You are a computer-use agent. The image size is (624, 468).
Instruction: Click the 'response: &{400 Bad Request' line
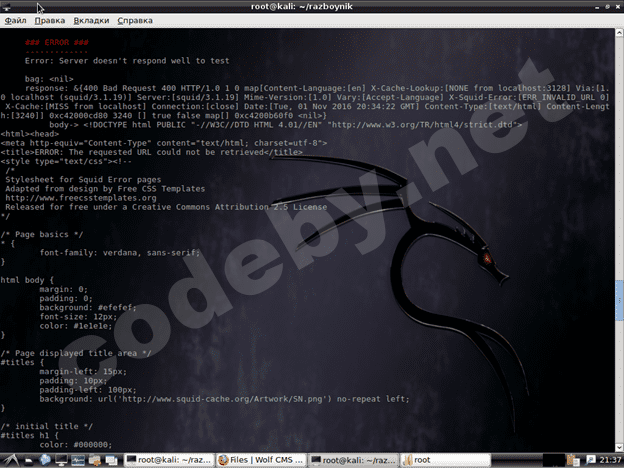point(317,88)
